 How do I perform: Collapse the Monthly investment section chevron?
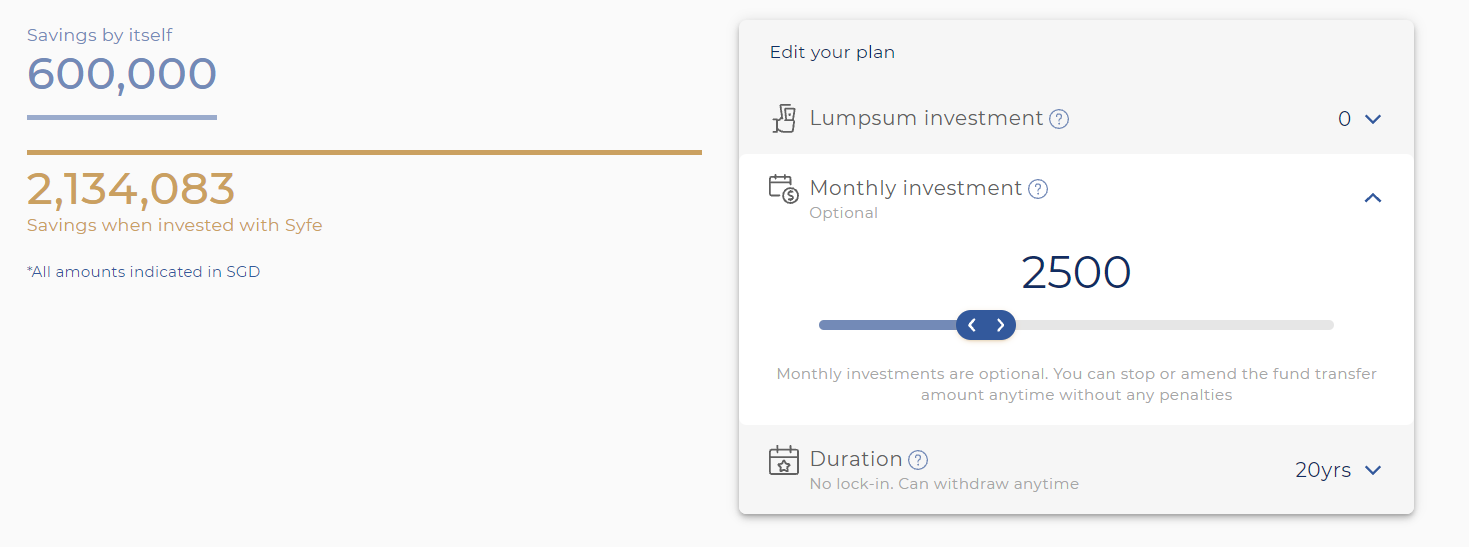click(x=1373, y=198)
